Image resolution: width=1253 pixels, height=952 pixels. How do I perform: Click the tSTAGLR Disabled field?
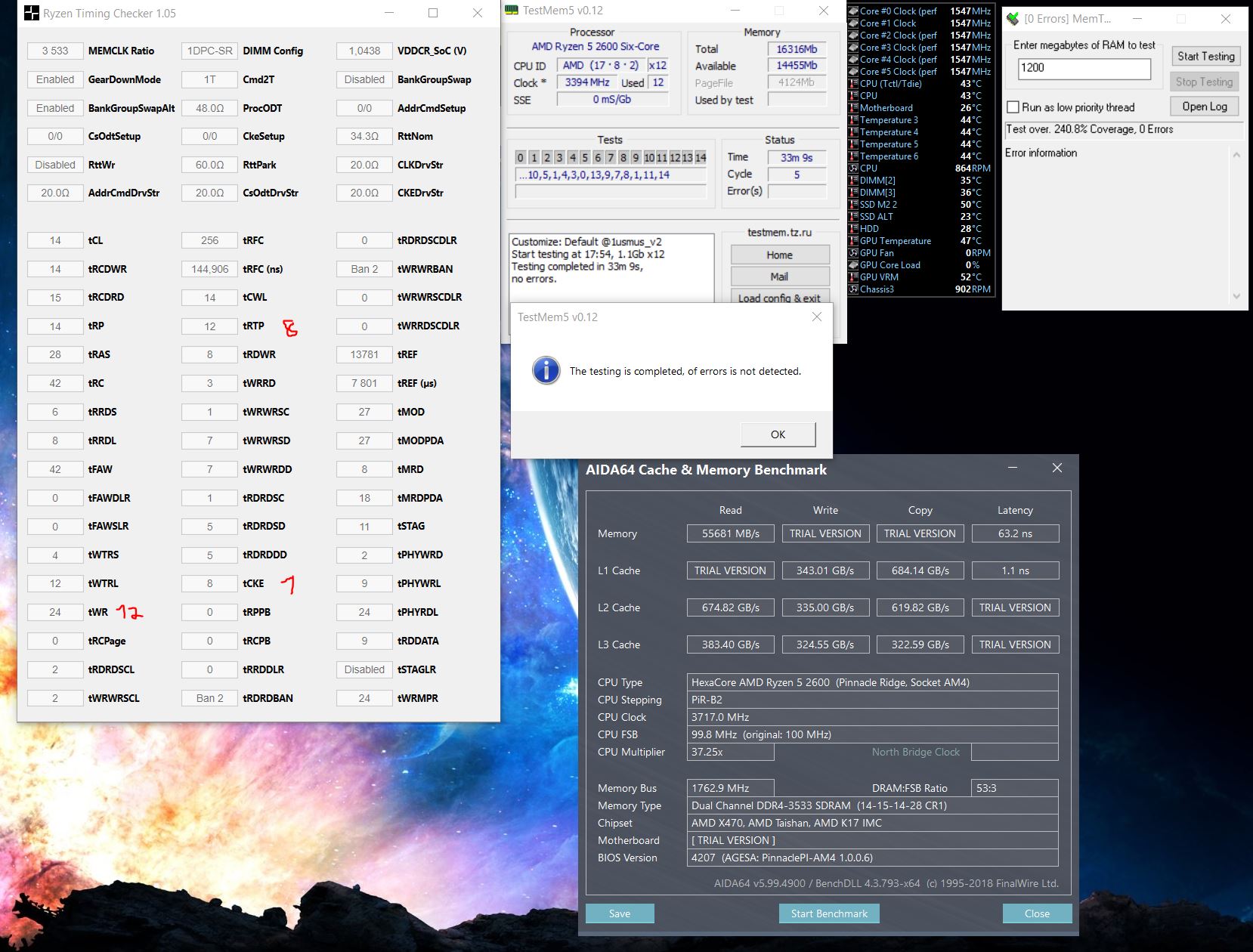point(364,669)
